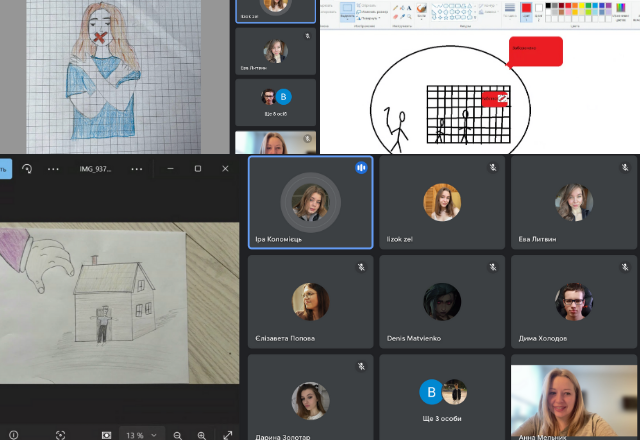This screenshot has width=640, height=440.
Task: Click the Paint selection tool button
Action: click(347, 11)
